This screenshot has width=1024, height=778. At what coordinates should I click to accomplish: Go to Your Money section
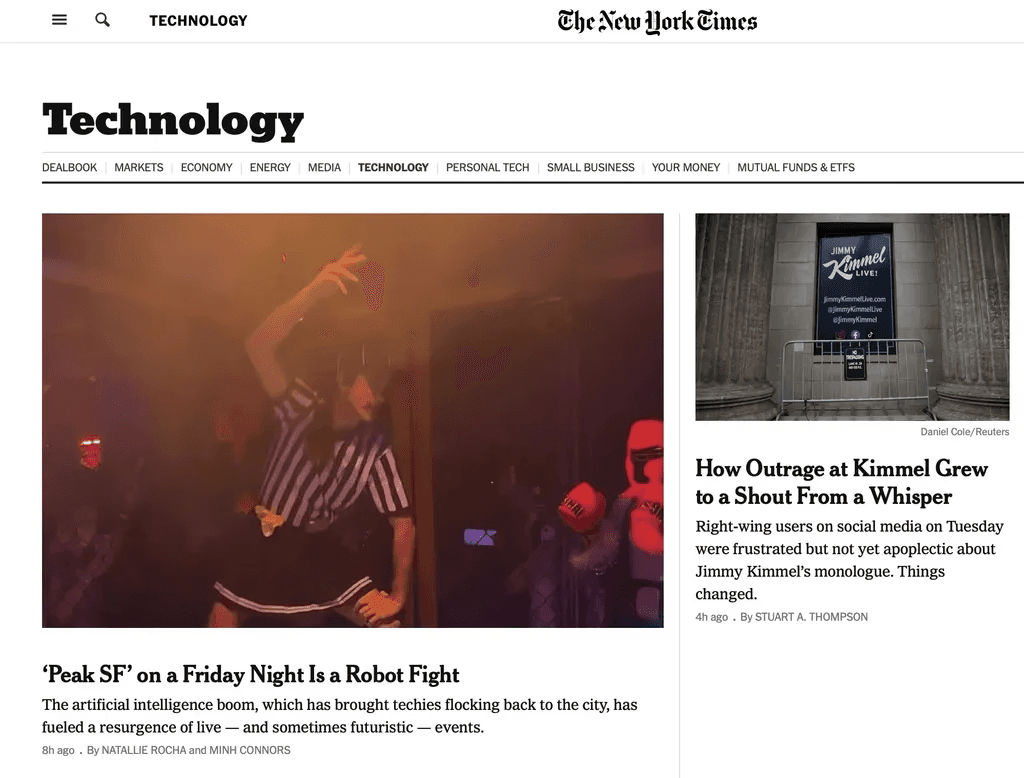(686, 167)
